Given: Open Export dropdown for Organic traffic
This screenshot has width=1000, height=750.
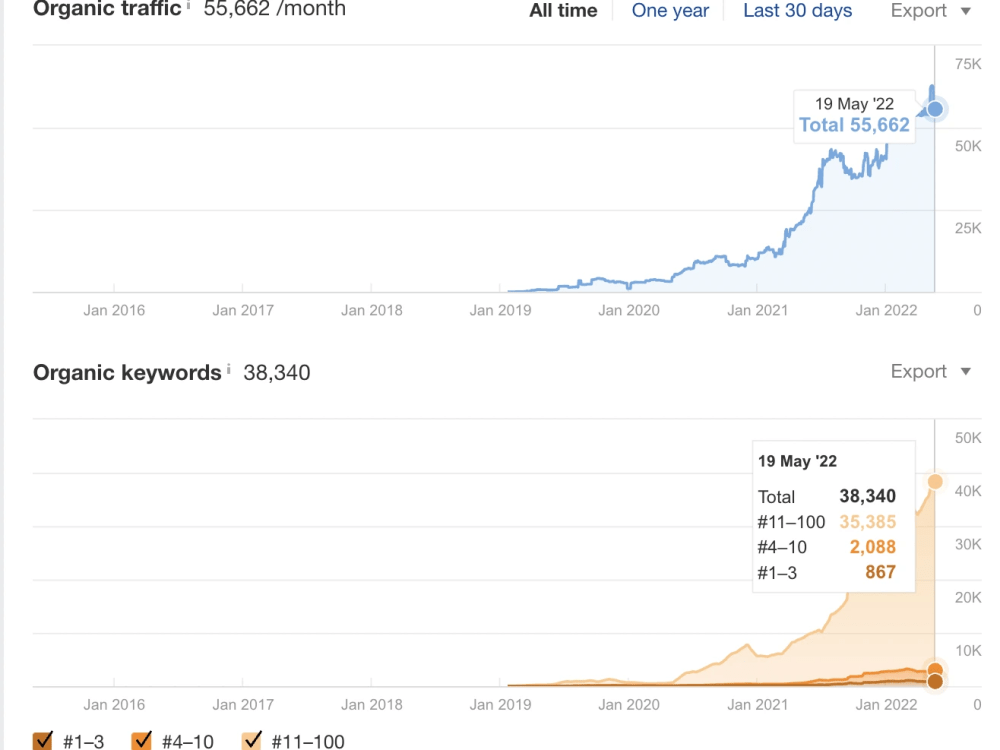Looking at the screenshot, I should pos(930,10).
